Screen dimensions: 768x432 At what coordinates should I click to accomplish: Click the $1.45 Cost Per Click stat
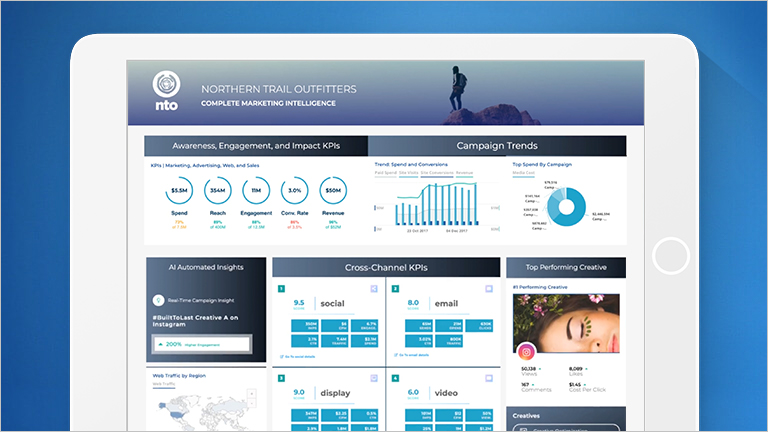tap(587, 387)
